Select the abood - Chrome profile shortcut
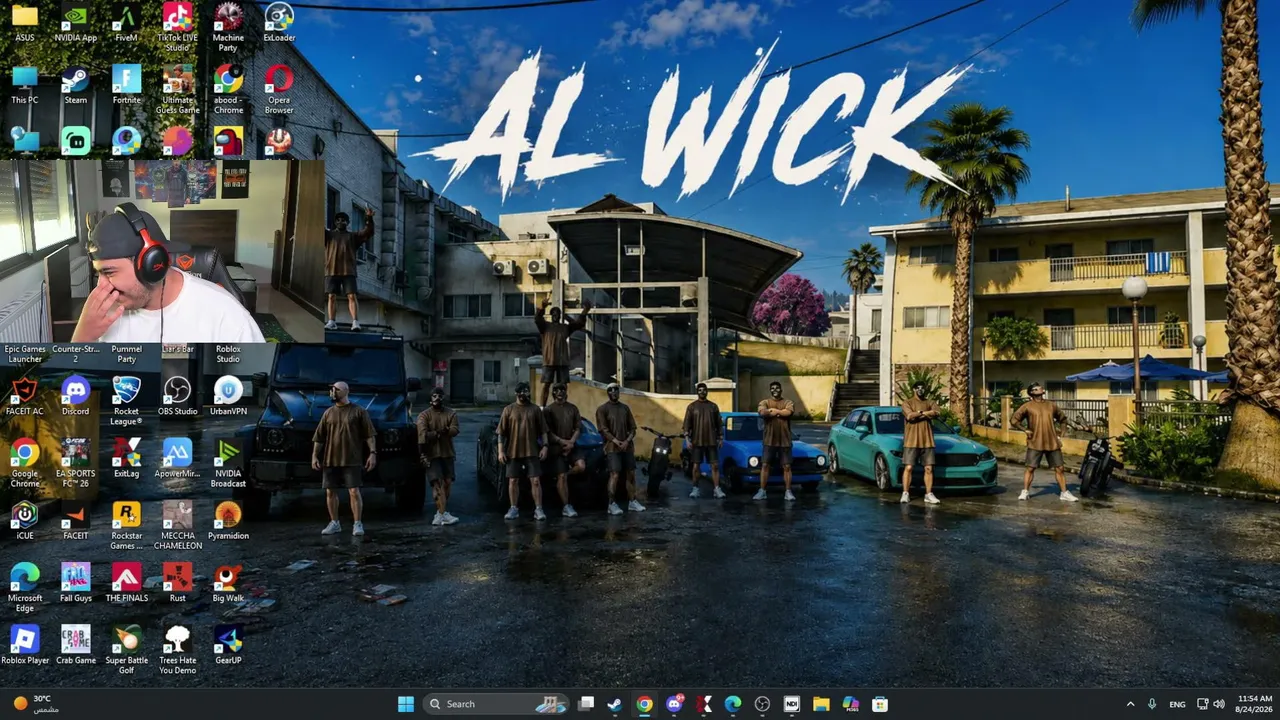 [x=228, y=90]
